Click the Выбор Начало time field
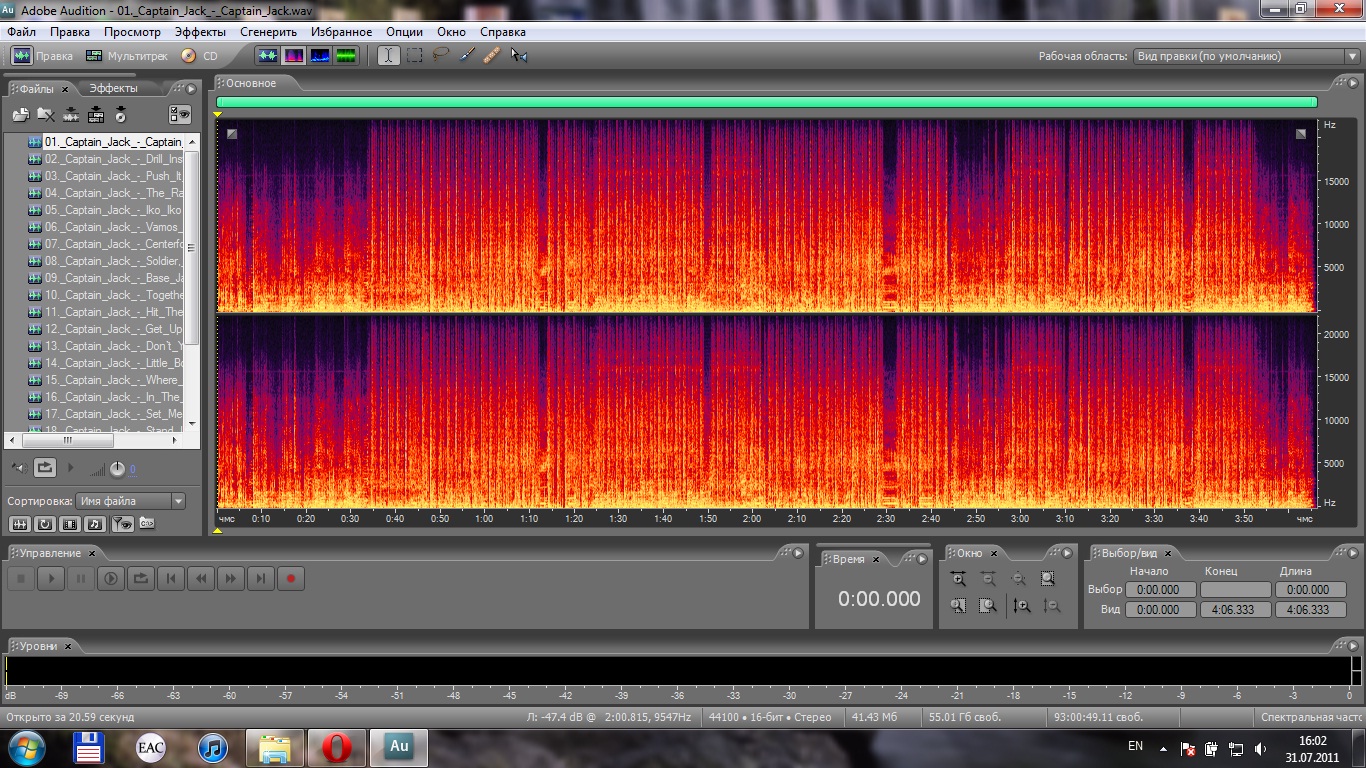Viewport: 1366px width, 768px height. click(x=1160, y=590)
